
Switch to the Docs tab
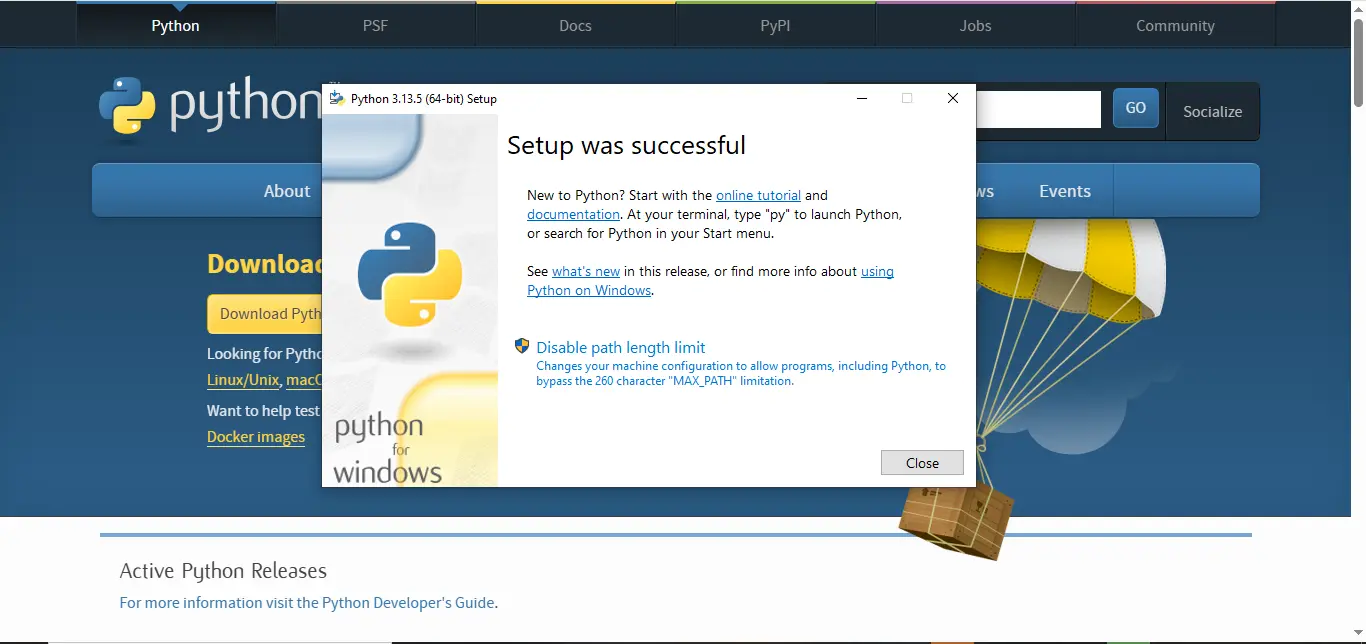click(x=576, y=25)
